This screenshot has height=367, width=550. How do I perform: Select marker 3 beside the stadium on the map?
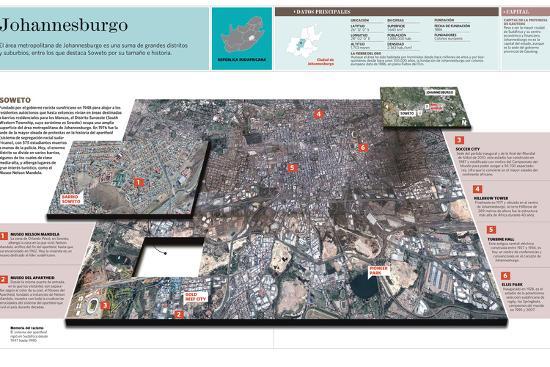tap(105, 305)
